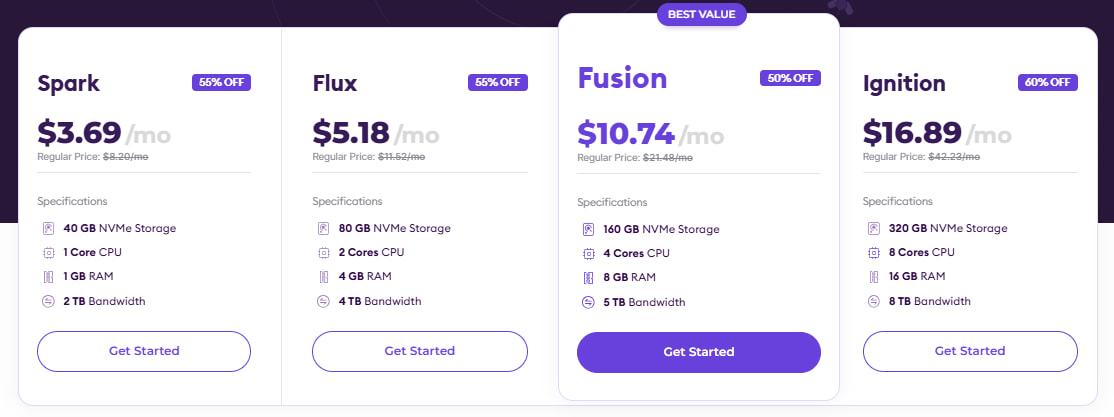
Task: Choose the Fusion plan's Get Started button
Action: (x=698, y=352)
